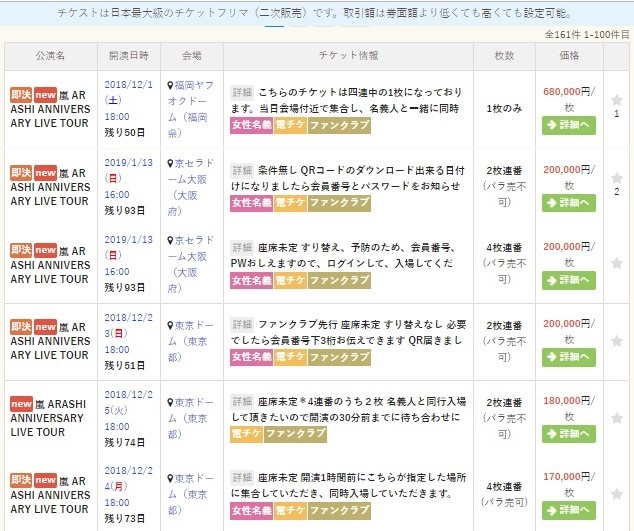Click the 東京ドーム venue for 2018/12/25
Screen dimensions: 634x531
tap(190, 418)
